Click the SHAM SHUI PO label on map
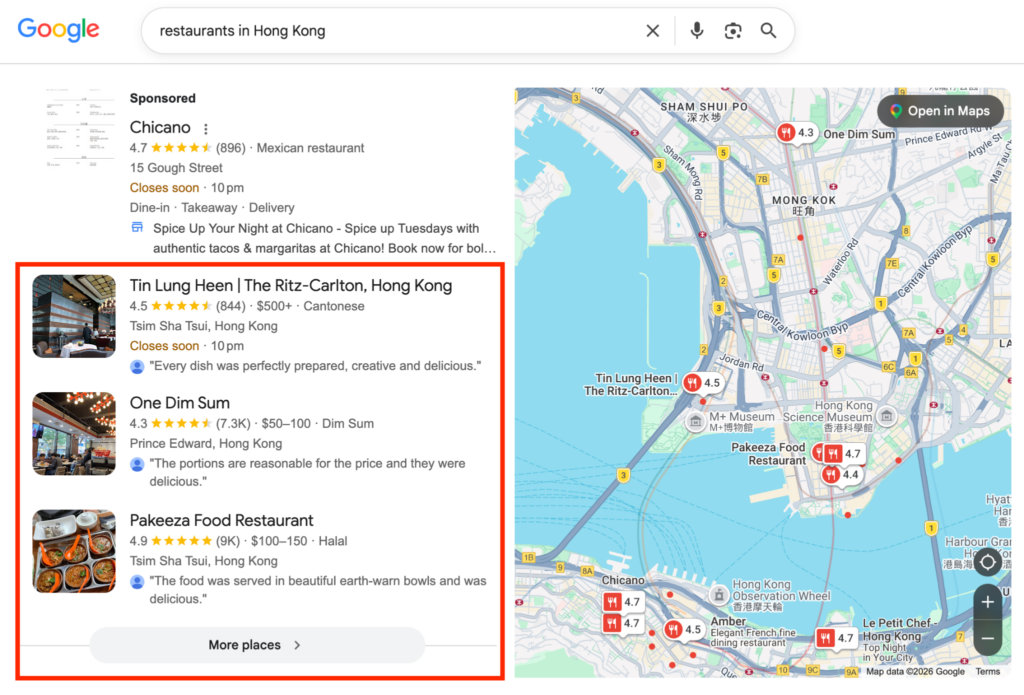 click(x=704, y=112)
